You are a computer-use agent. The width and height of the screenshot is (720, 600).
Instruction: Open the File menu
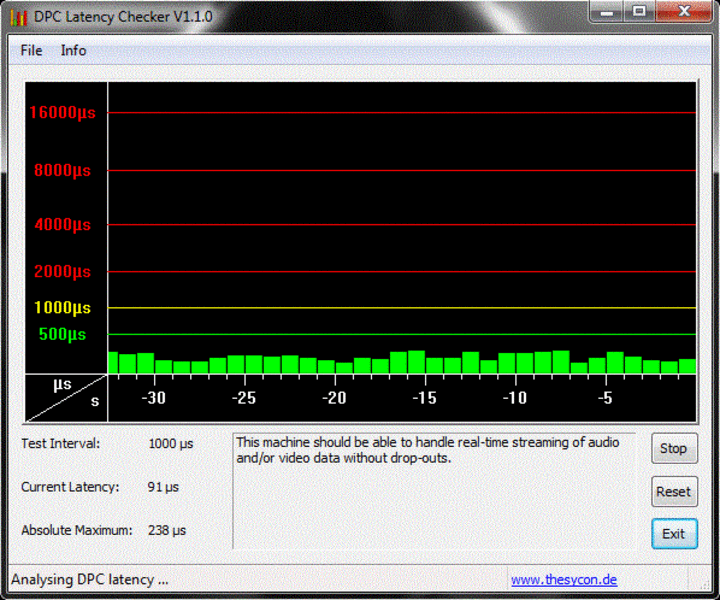click(x=31, y=50)
